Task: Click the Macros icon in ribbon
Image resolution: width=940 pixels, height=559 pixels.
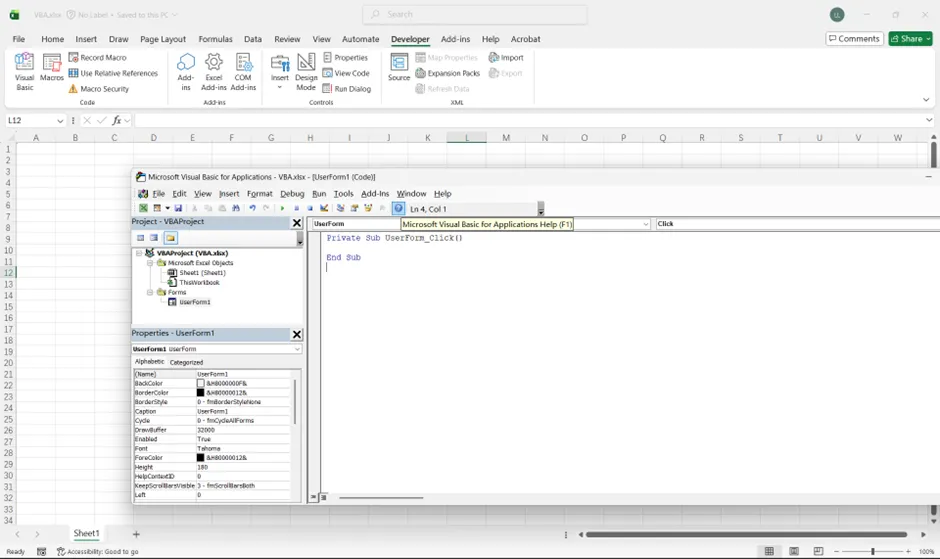Action: pyautogui.click(x=51, y=70)
